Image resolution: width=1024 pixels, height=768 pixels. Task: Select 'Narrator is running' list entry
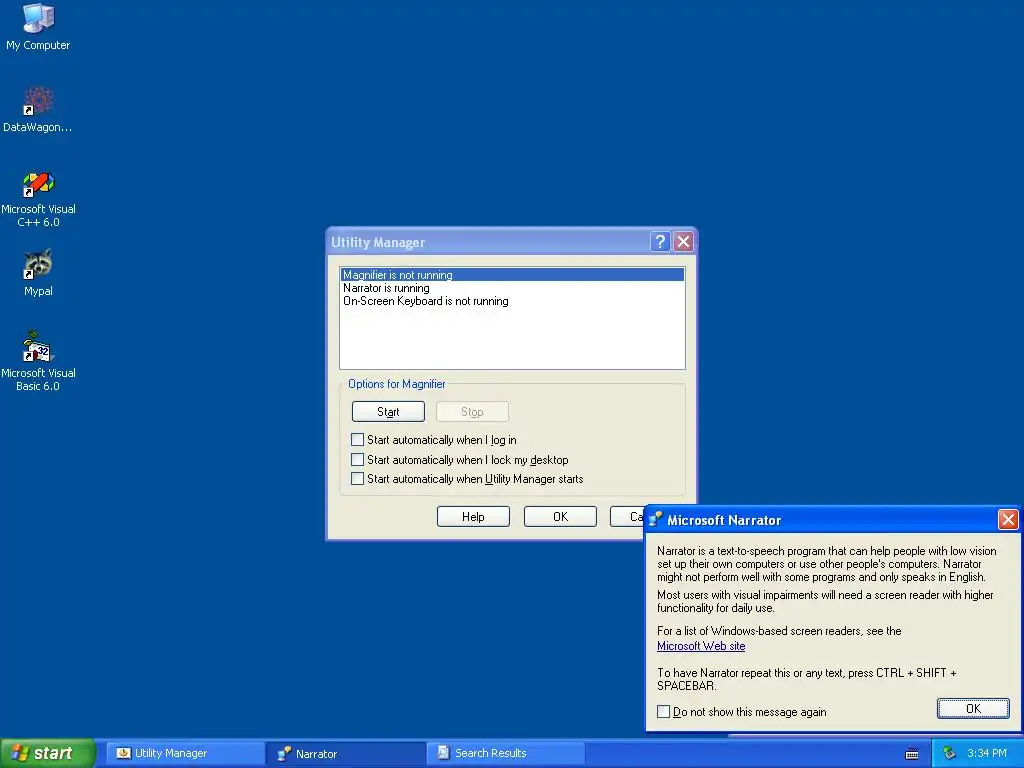coord(512,288)
